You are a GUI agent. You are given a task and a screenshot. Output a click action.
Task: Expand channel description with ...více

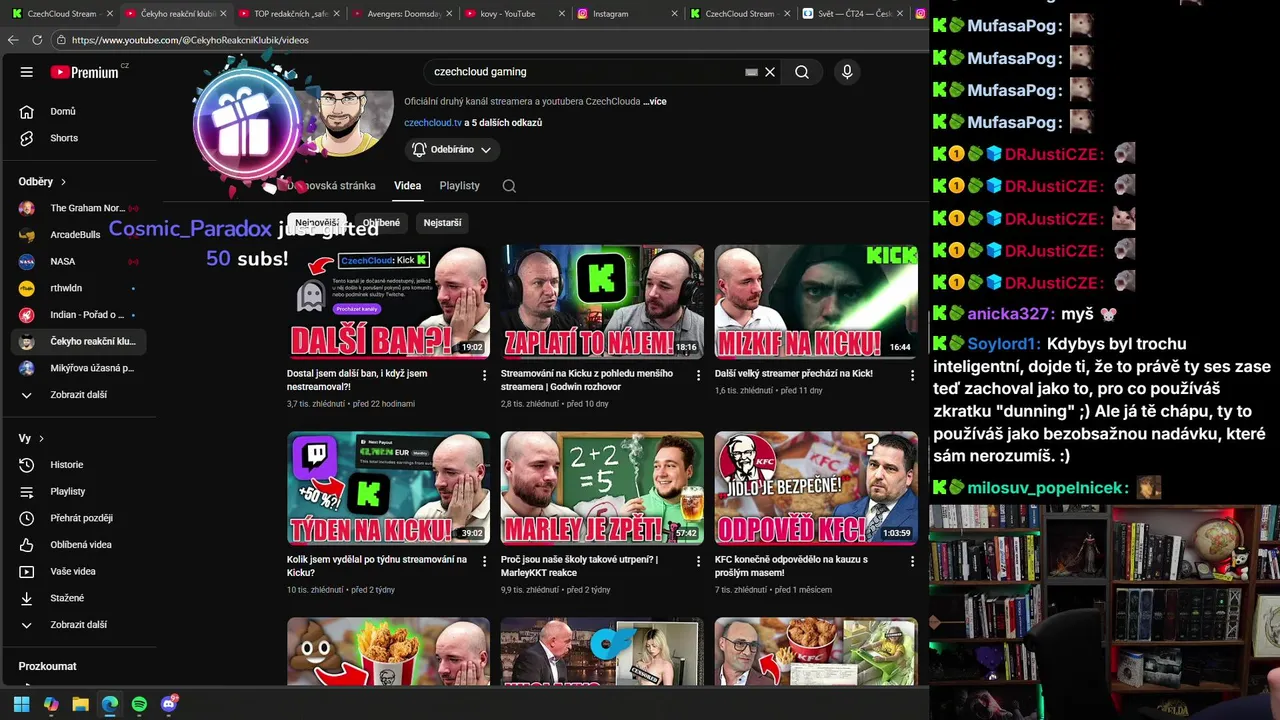(654, 102)
